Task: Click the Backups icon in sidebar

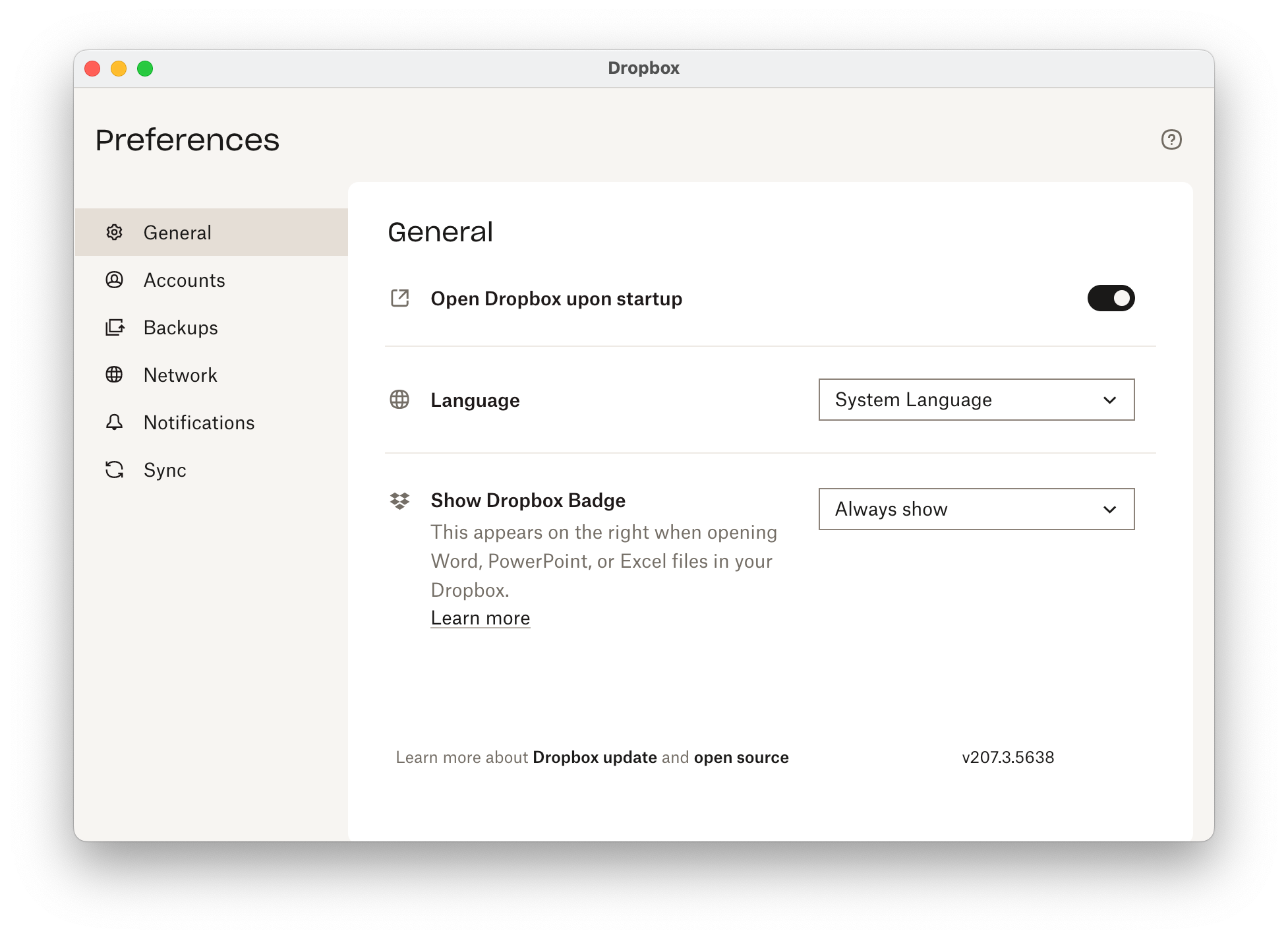Action: [x=115, y=327]
